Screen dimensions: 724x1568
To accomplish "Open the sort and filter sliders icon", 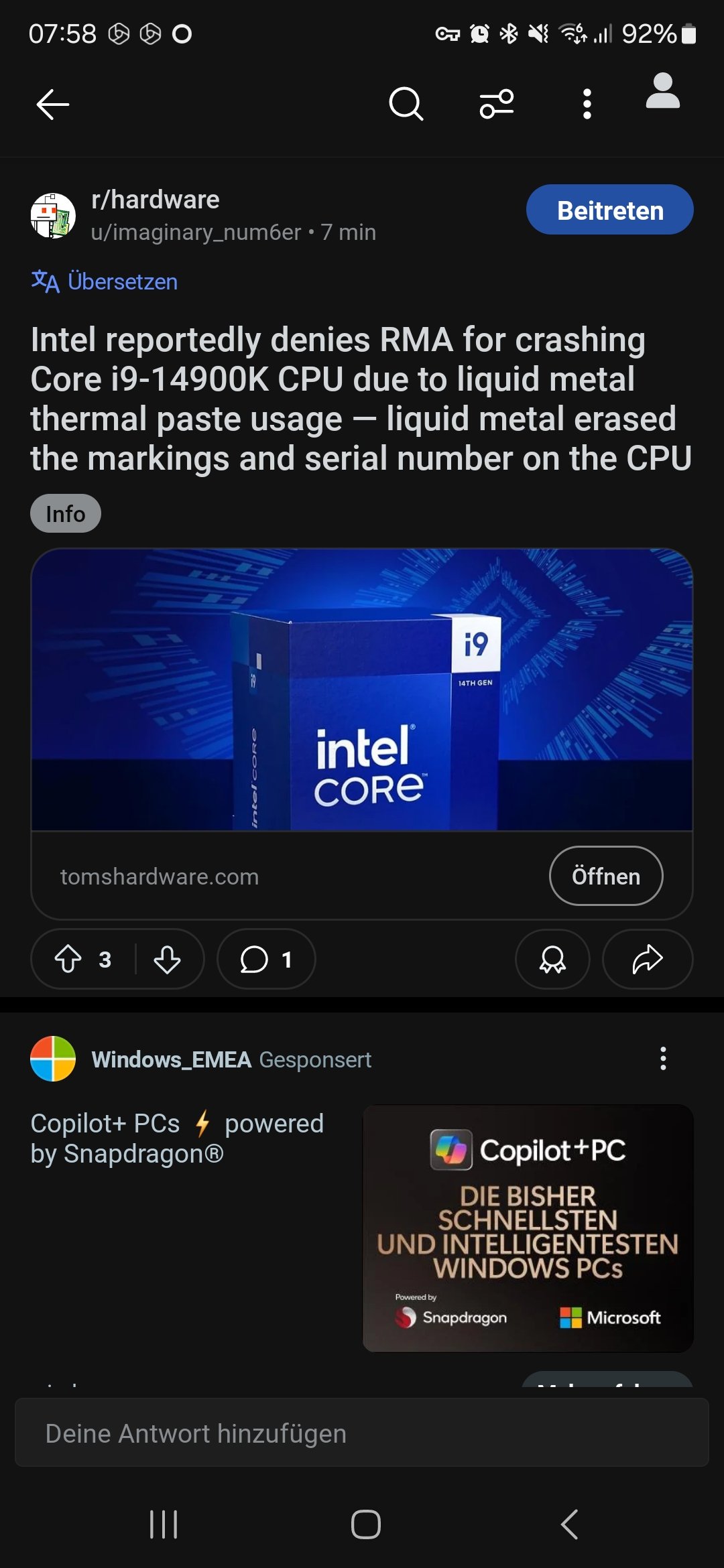I will [497, 104].
